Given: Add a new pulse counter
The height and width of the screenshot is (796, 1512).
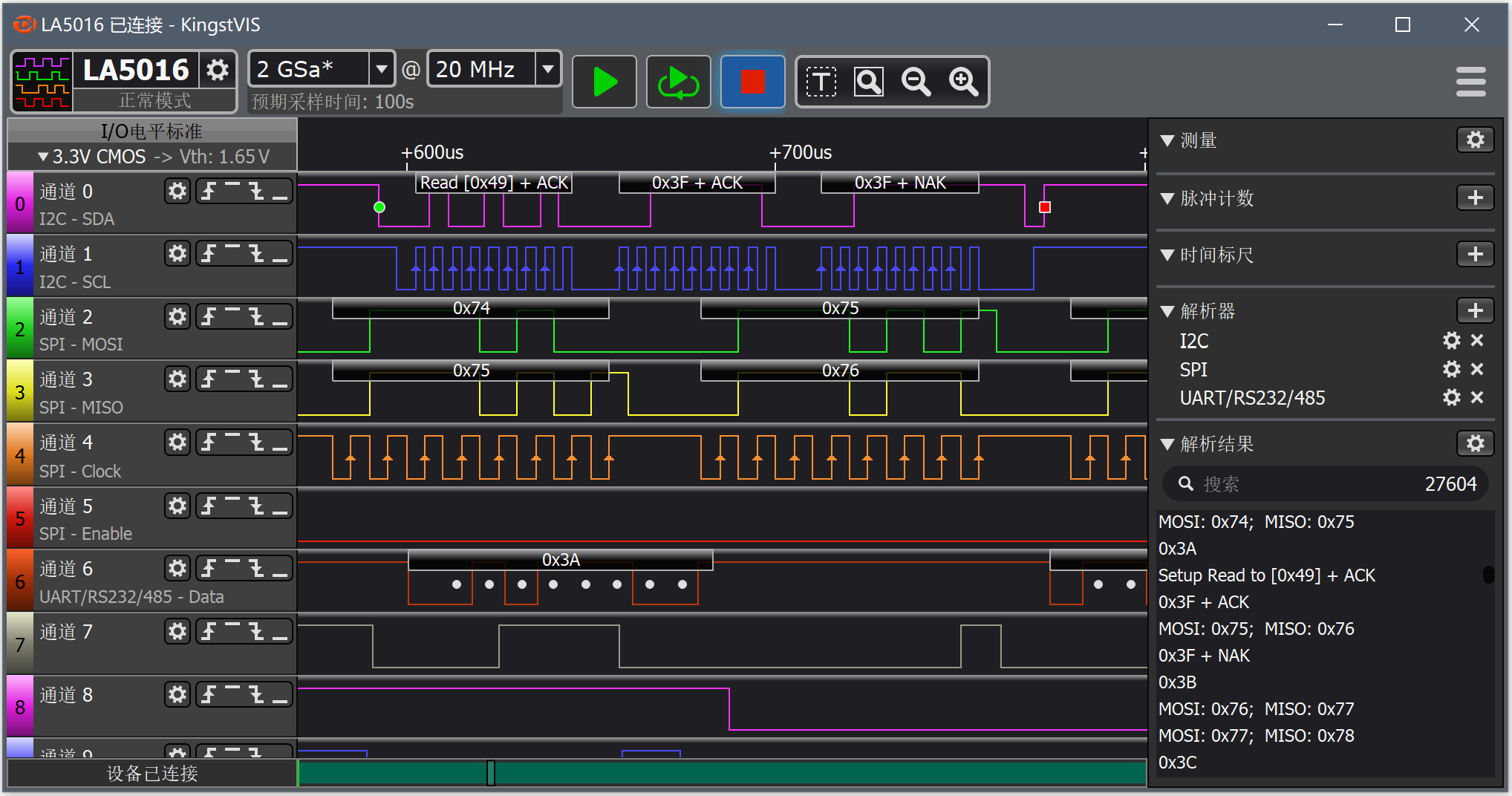Looking at the screenshot, I should click(x=1476, y=198).
